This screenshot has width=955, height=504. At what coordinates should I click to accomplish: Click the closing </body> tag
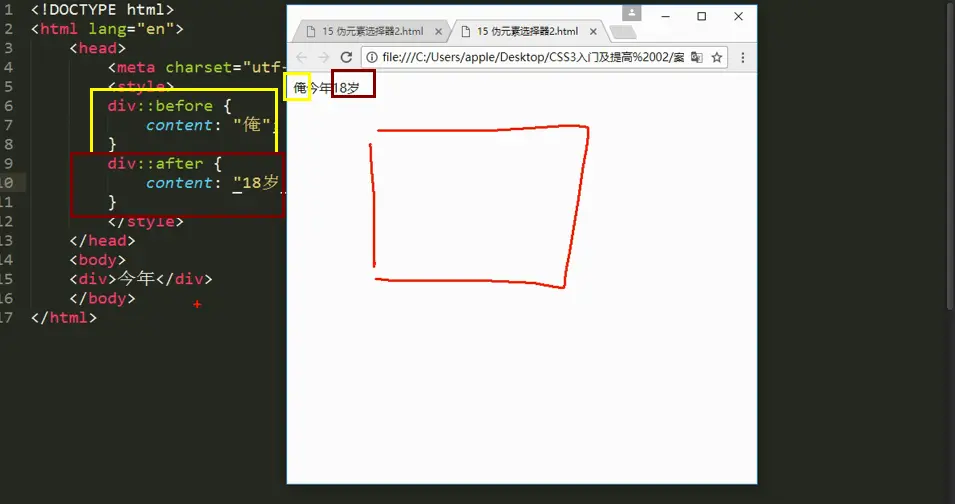[x=102, y=299]
